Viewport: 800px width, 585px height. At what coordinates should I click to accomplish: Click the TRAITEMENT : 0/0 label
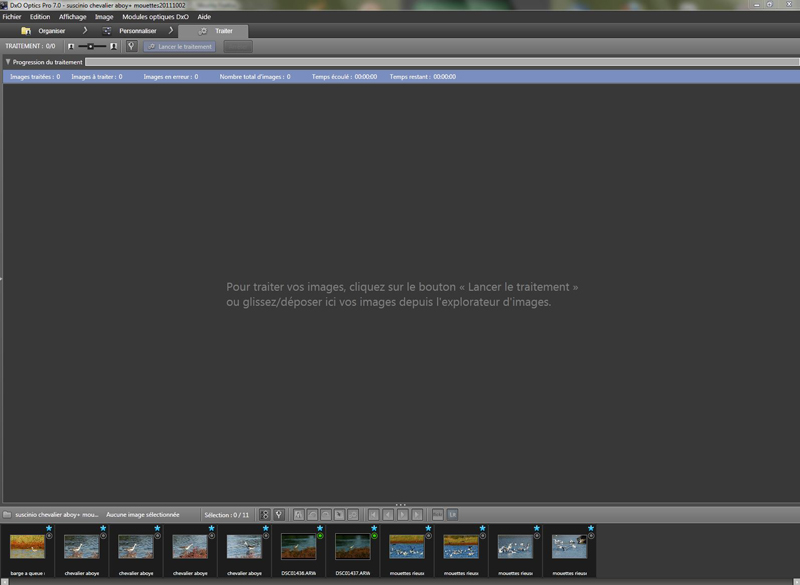tap(30, 46)
